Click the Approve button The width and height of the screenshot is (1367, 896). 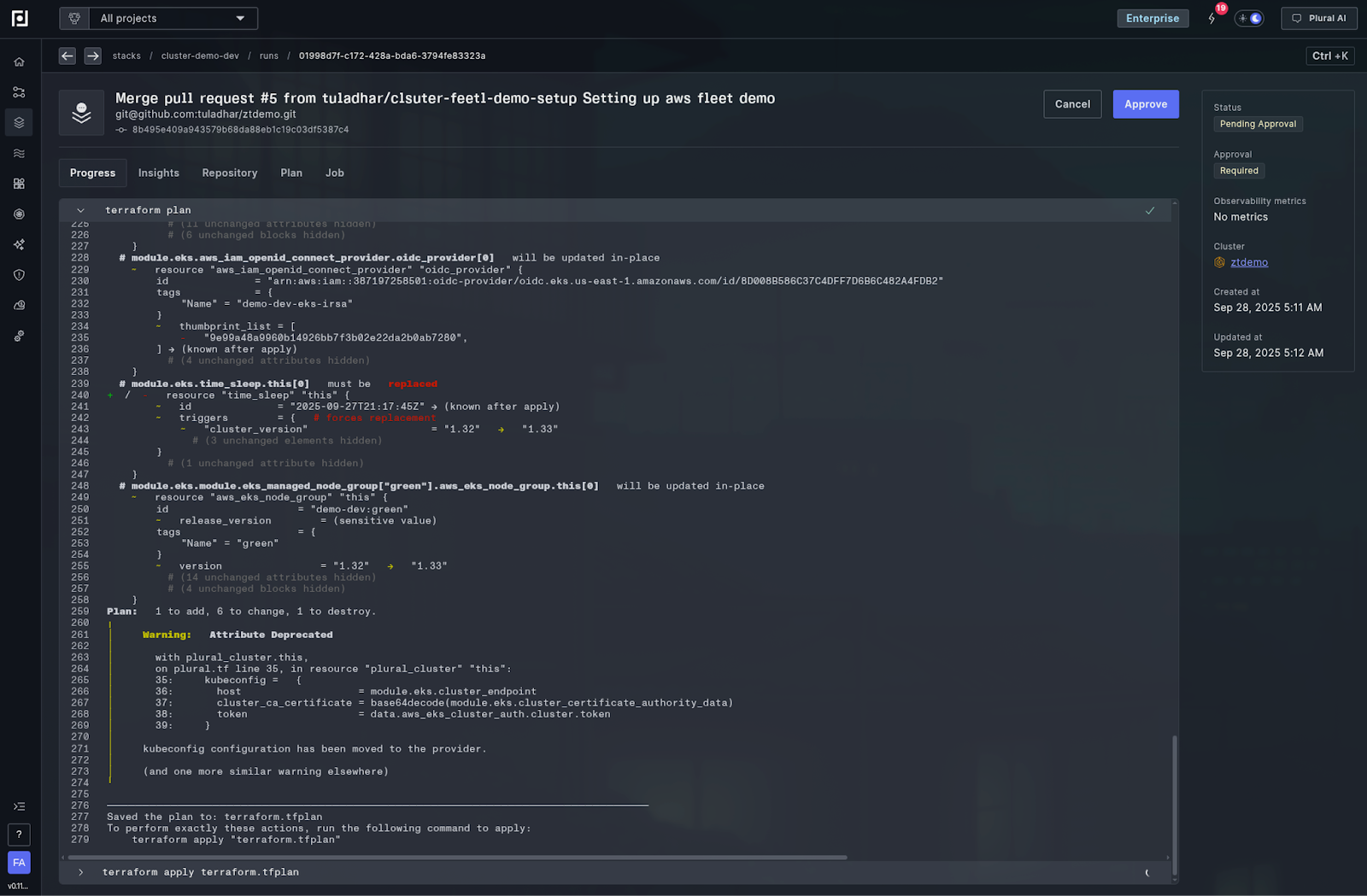pos(1145,104)
